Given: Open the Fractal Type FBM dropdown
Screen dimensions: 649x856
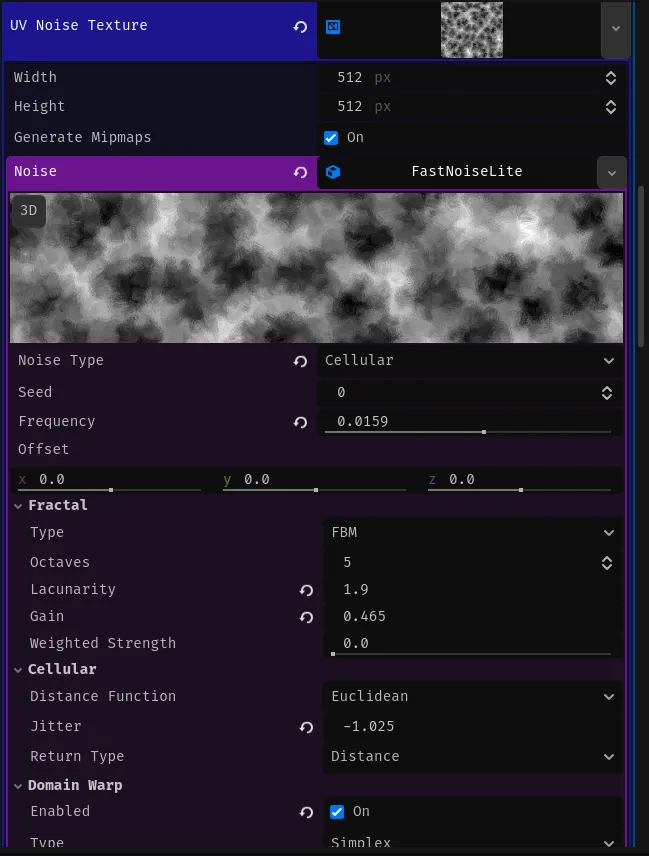Looking at the screenshot, I should point(470,532).
